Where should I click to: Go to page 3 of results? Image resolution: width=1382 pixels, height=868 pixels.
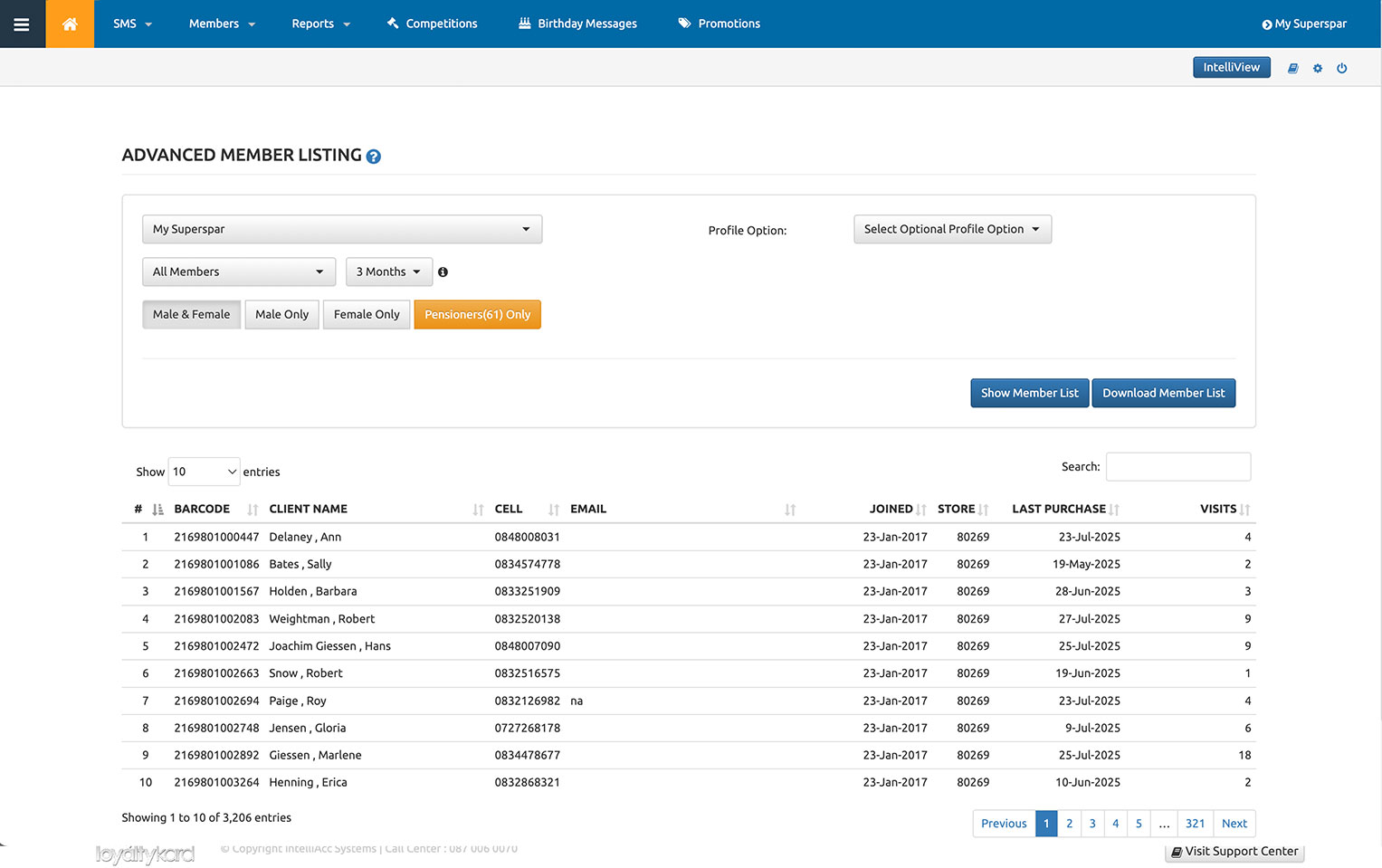point(1092,824)
